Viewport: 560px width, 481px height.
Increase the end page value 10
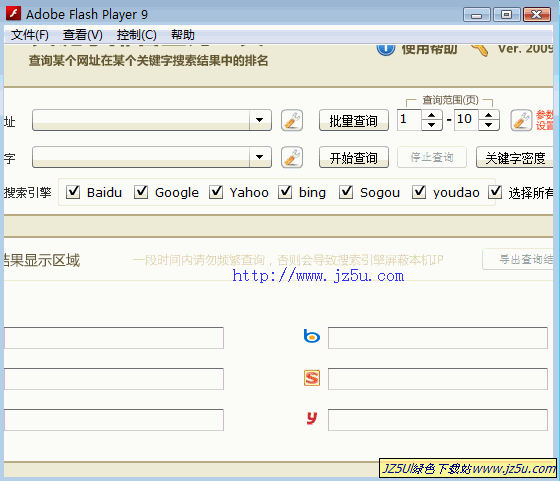(x=489, y=115)
